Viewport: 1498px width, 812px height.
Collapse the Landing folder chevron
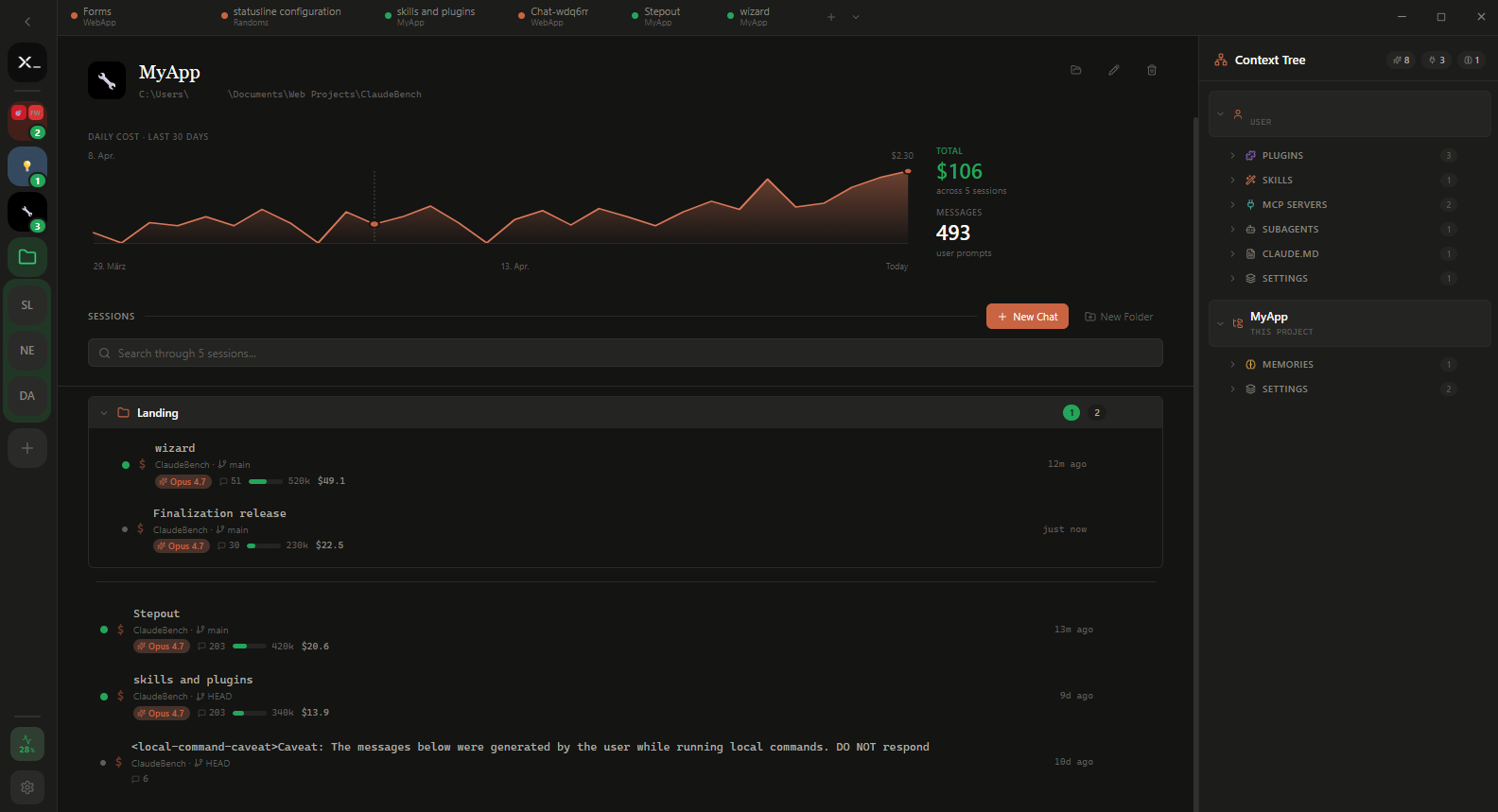click(x=104, y=413)
